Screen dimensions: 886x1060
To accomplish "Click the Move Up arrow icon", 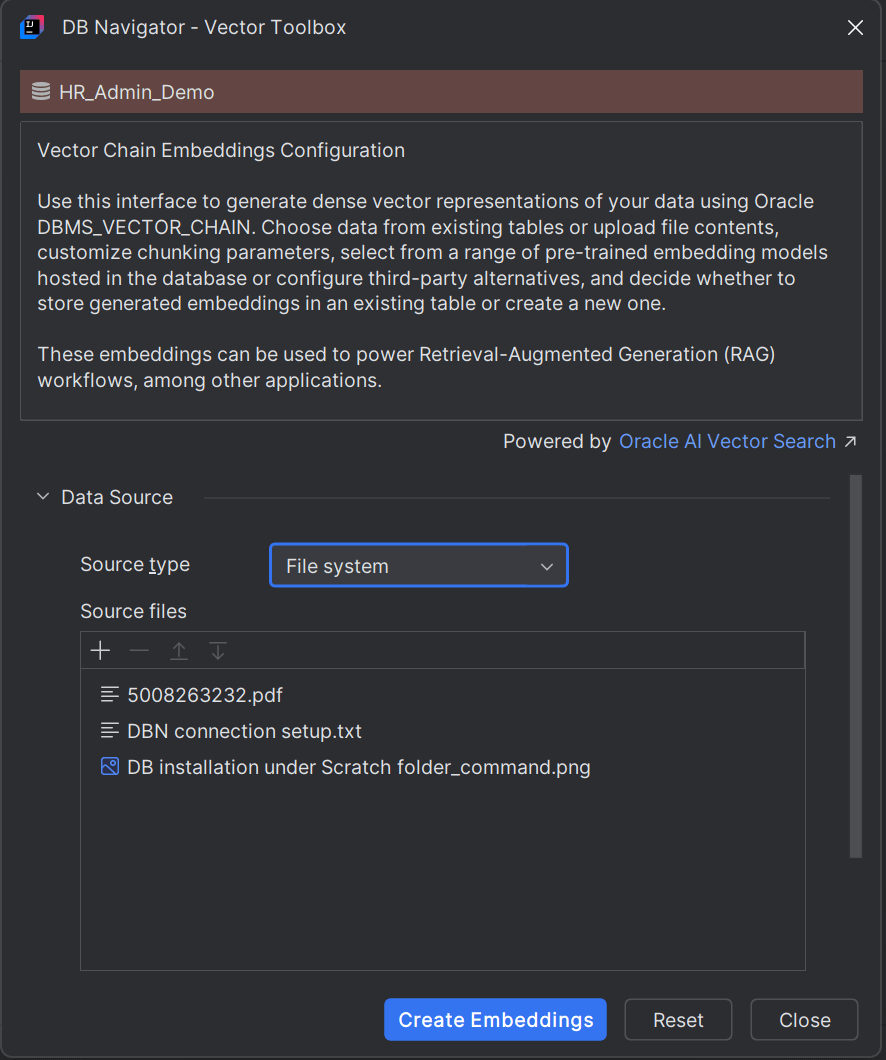I will [x=179, y=650].
